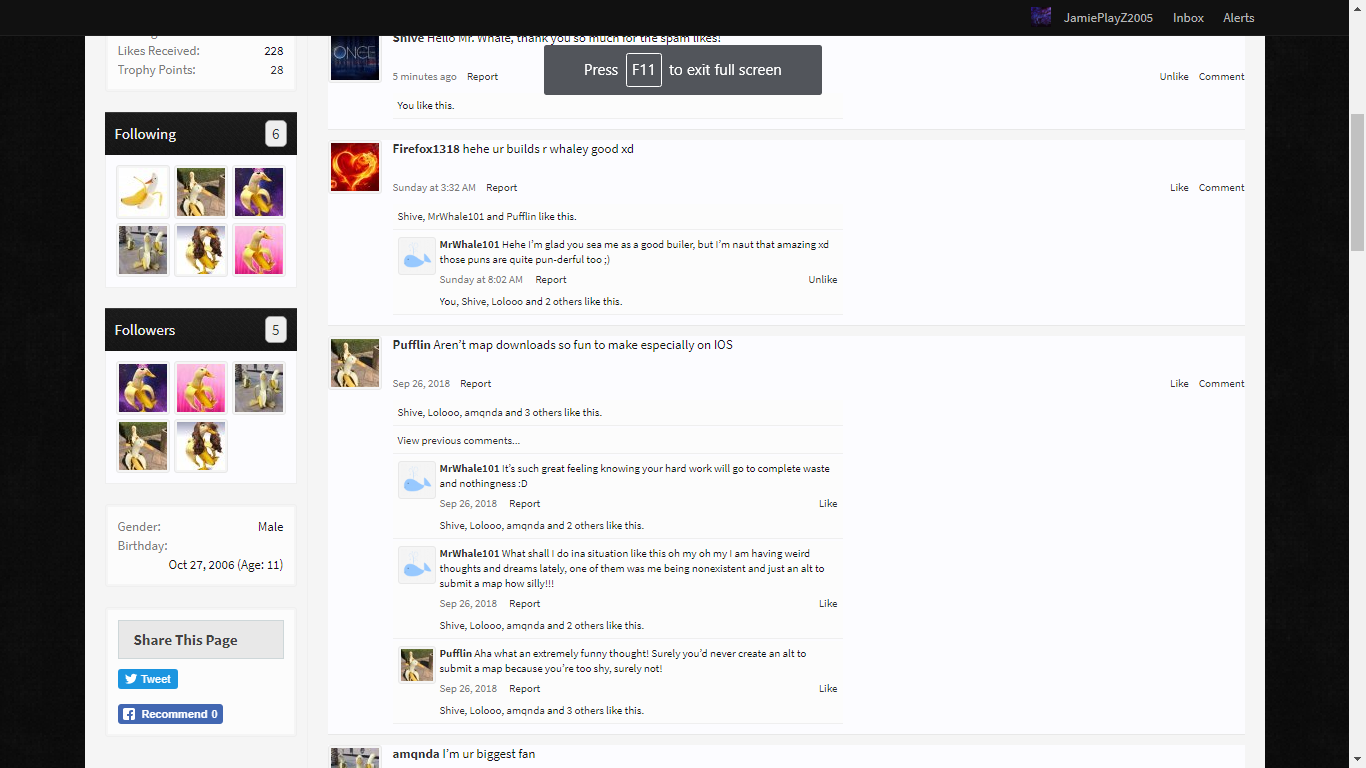Unlike Shive's spam likes post

point(1174,77)
